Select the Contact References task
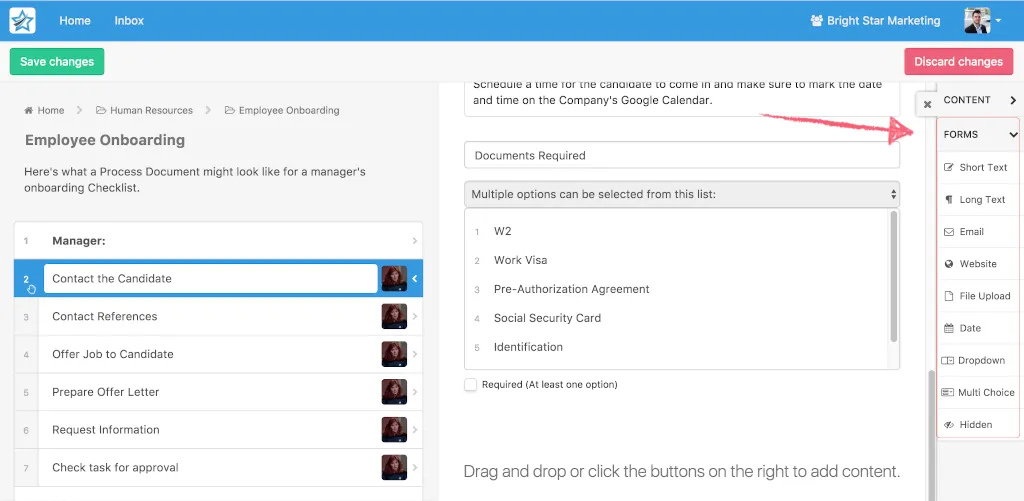Viewport: 1024px width, 501px height. 218,316
